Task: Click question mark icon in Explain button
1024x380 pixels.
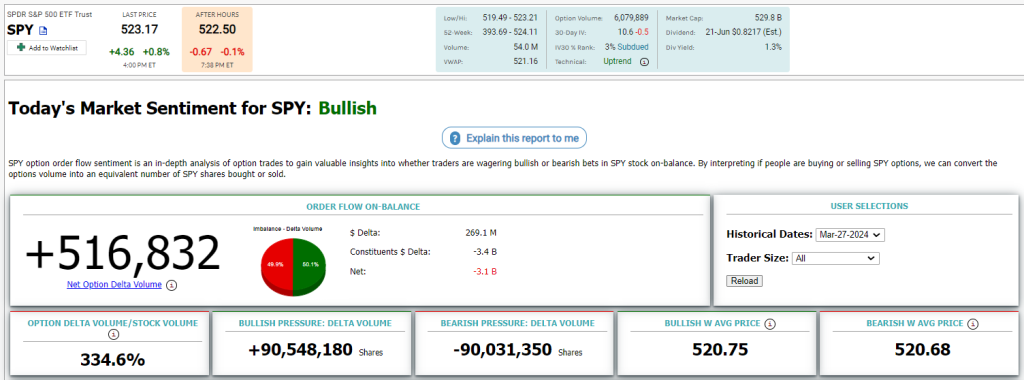Action: click(455, 138)
